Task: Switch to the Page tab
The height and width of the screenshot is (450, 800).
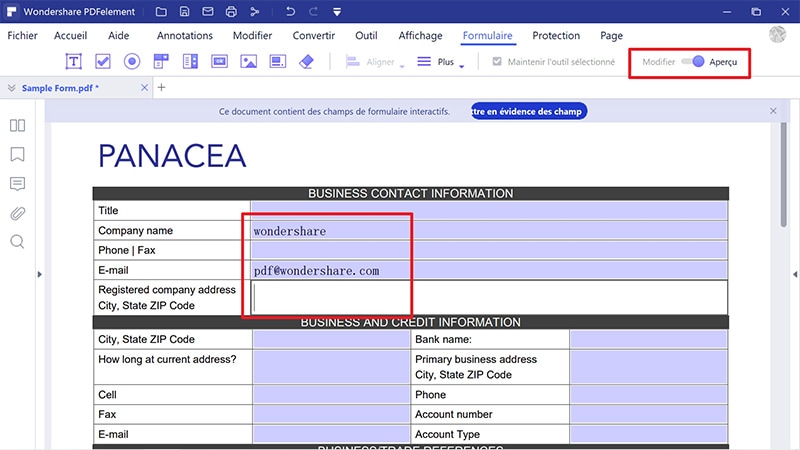Action: (611, 36)
